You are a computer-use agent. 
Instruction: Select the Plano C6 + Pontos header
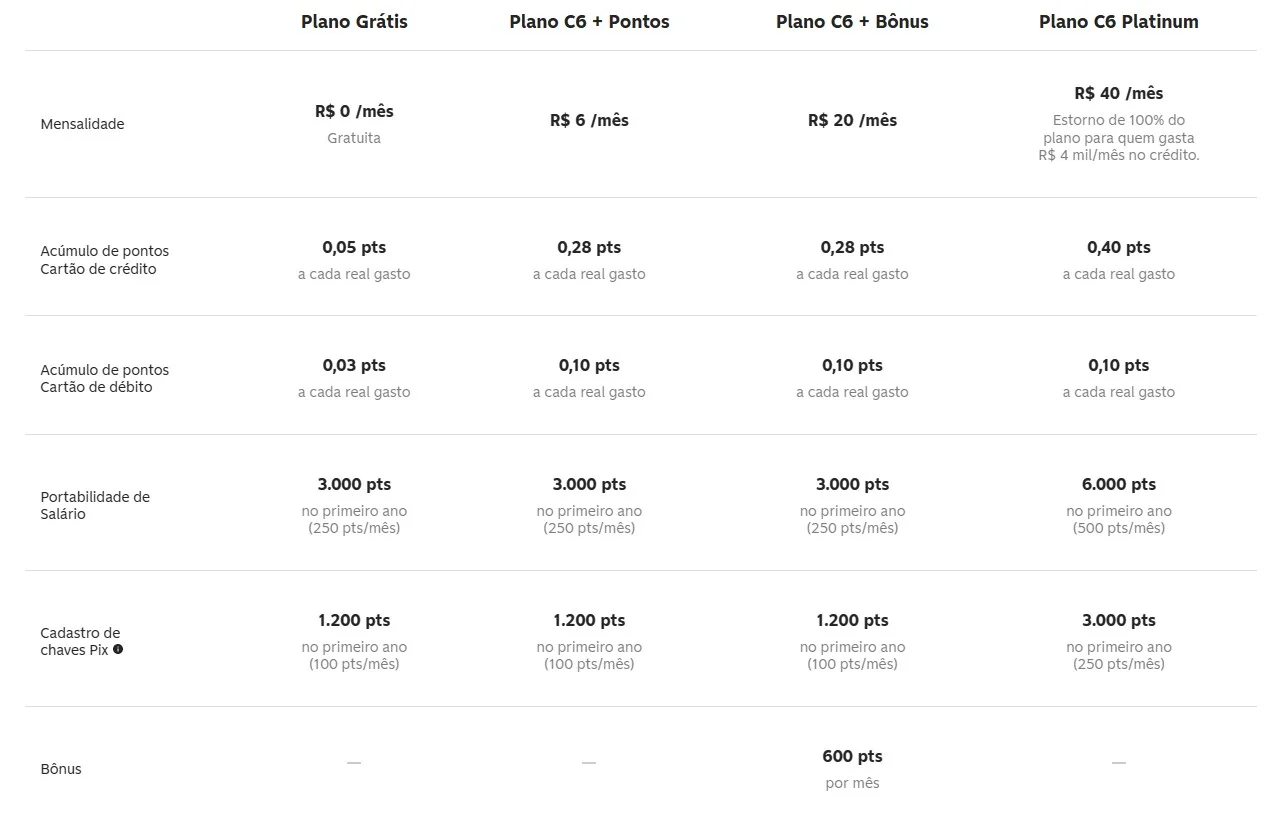pos(589,22)
